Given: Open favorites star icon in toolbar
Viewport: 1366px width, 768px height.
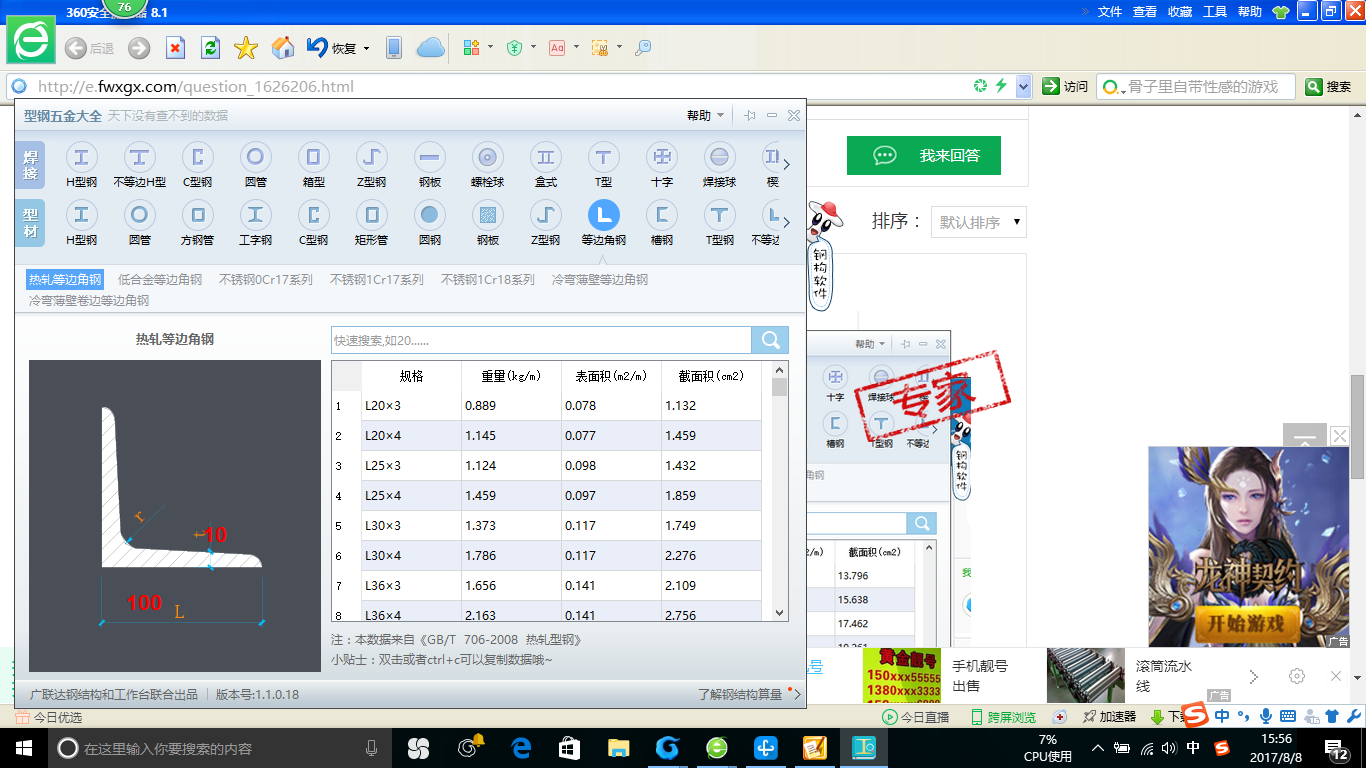Looking at the screenshot, I should 246,47.
